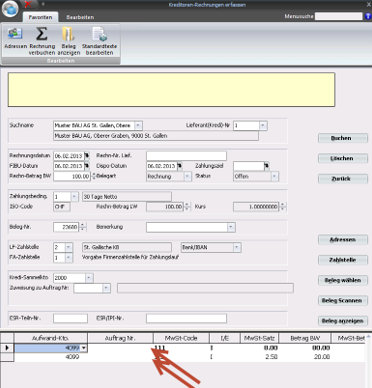Click the 20.00 Betrag cell
Screen dimensions: 372x388
305,357
